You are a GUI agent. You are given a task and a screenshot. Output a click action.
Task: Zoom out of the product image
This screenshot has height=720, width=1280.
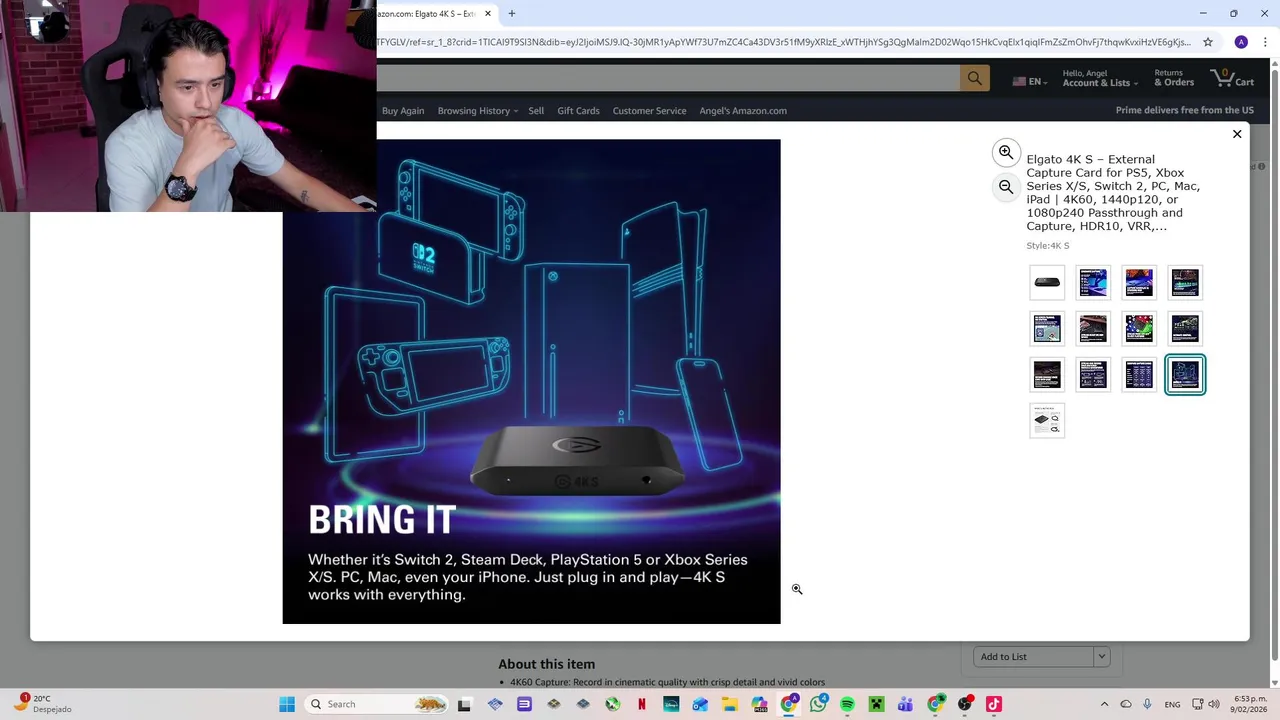click(1006, 187)
